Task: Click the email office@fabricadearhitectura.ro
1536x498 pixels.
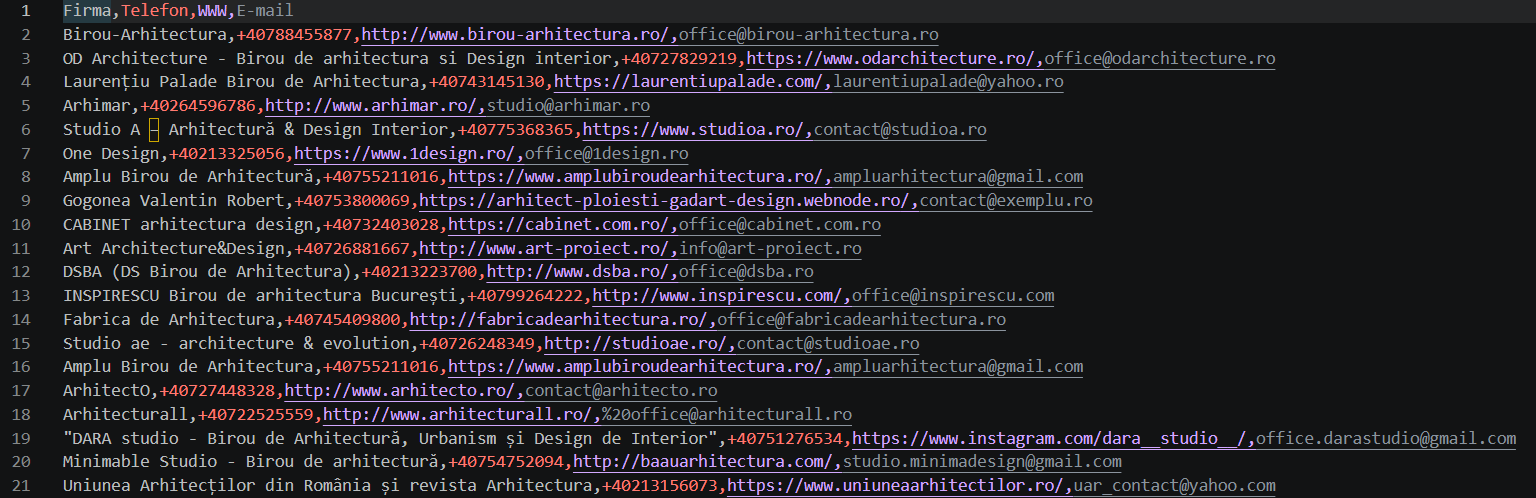Action: click(862, 320)
